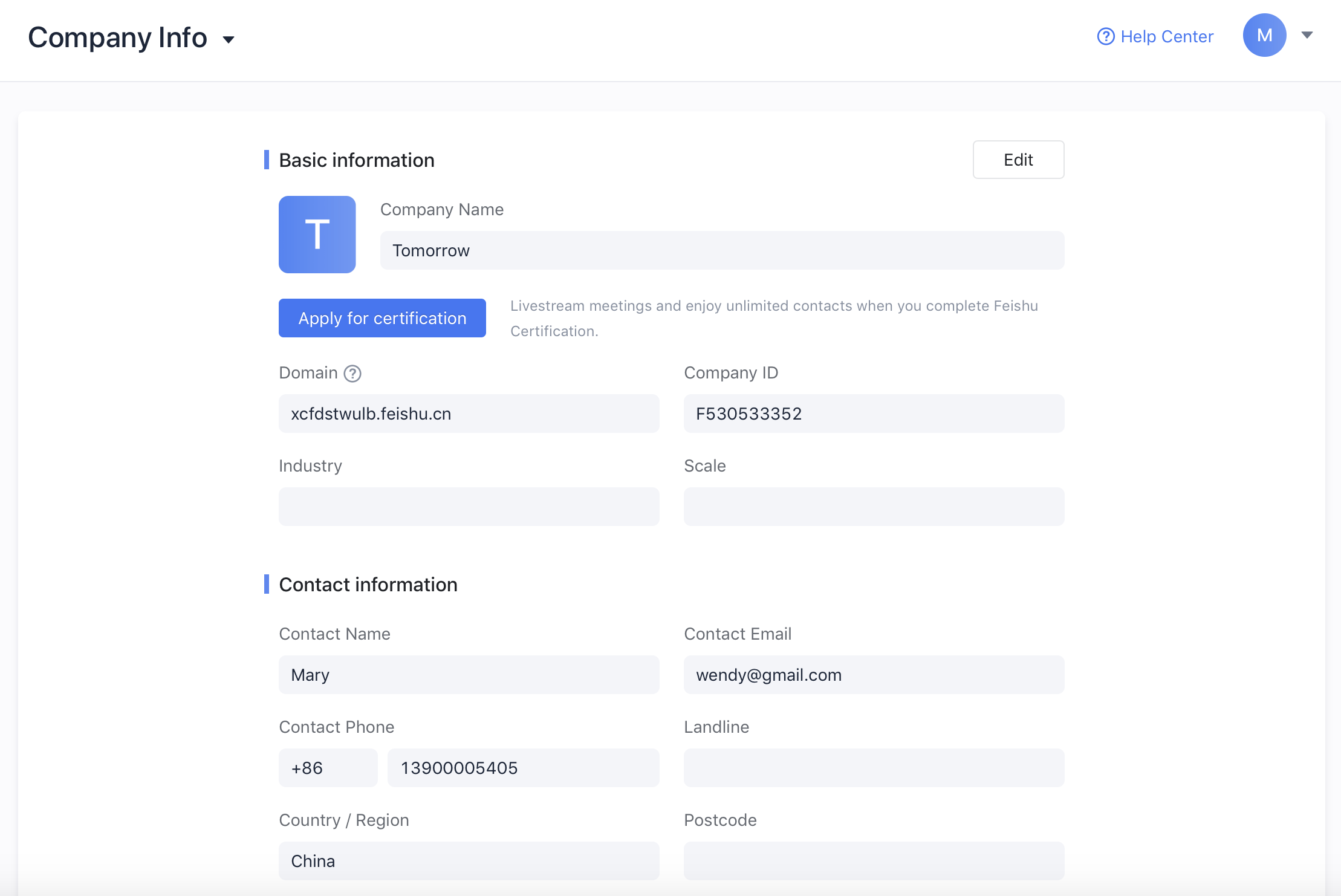Image resolution: width=1341 pixels, height=896 pixels.
Task: Open the Help Center link
Action: pos(1166,37)
